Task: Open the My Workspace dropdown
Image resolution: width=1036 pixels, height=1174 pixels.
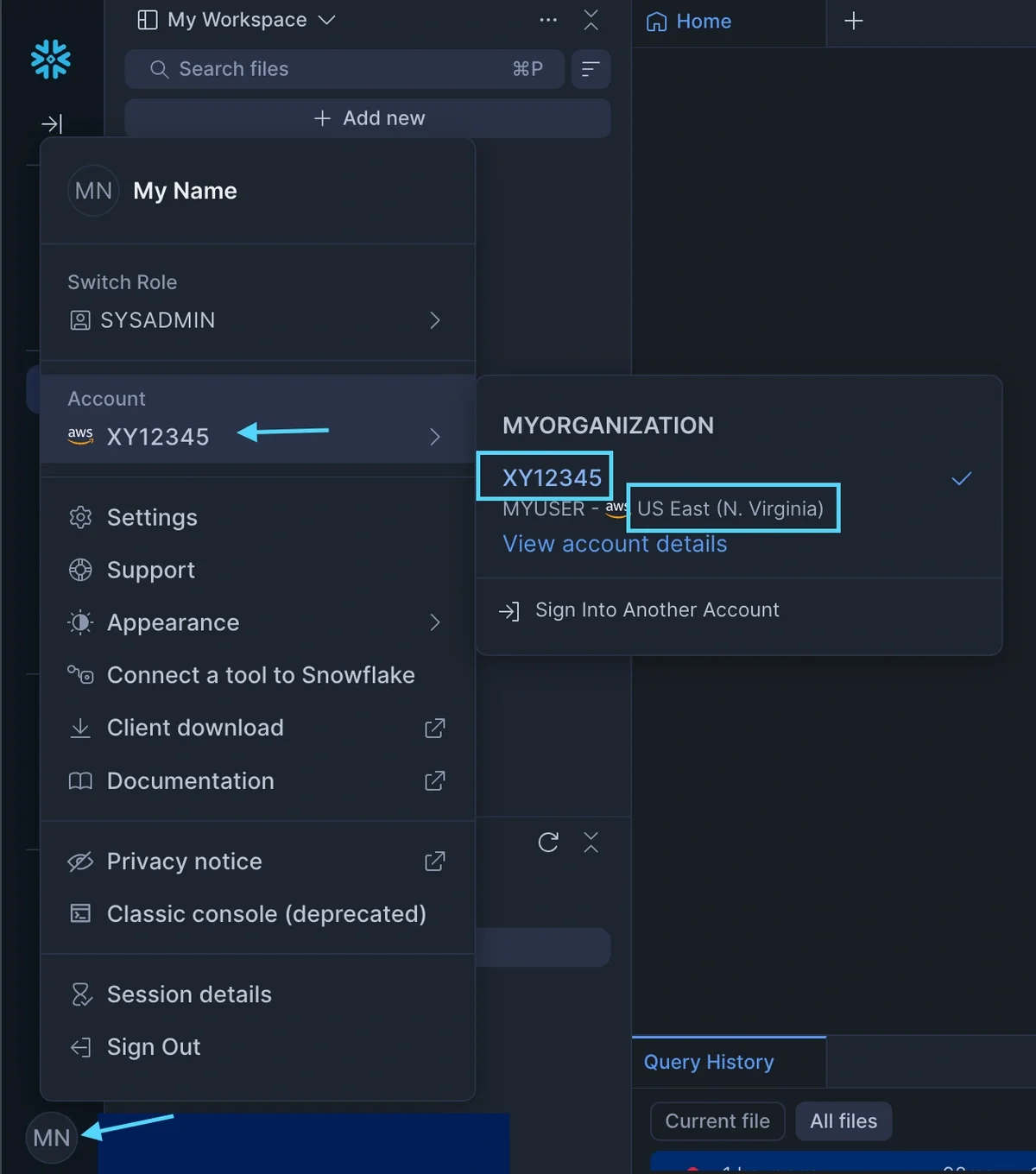Action: 237,20
